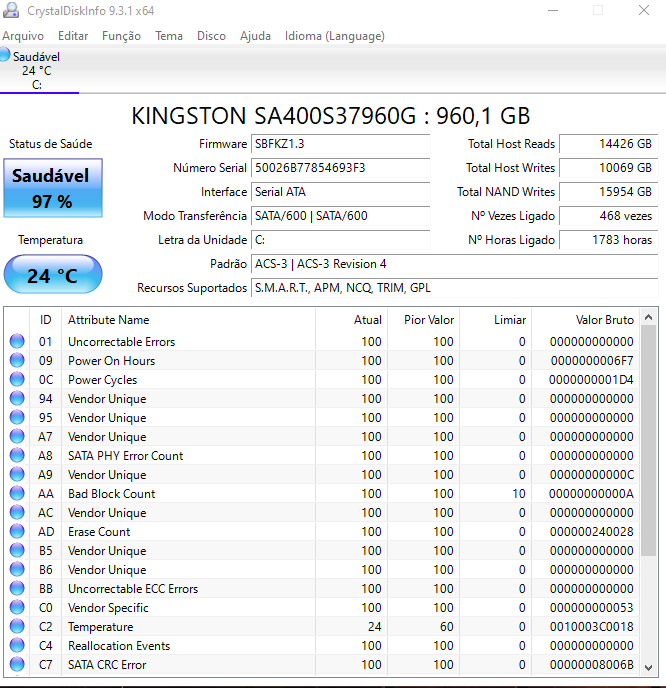
Task: Open the Editar menu
Action: click(73, 36)
